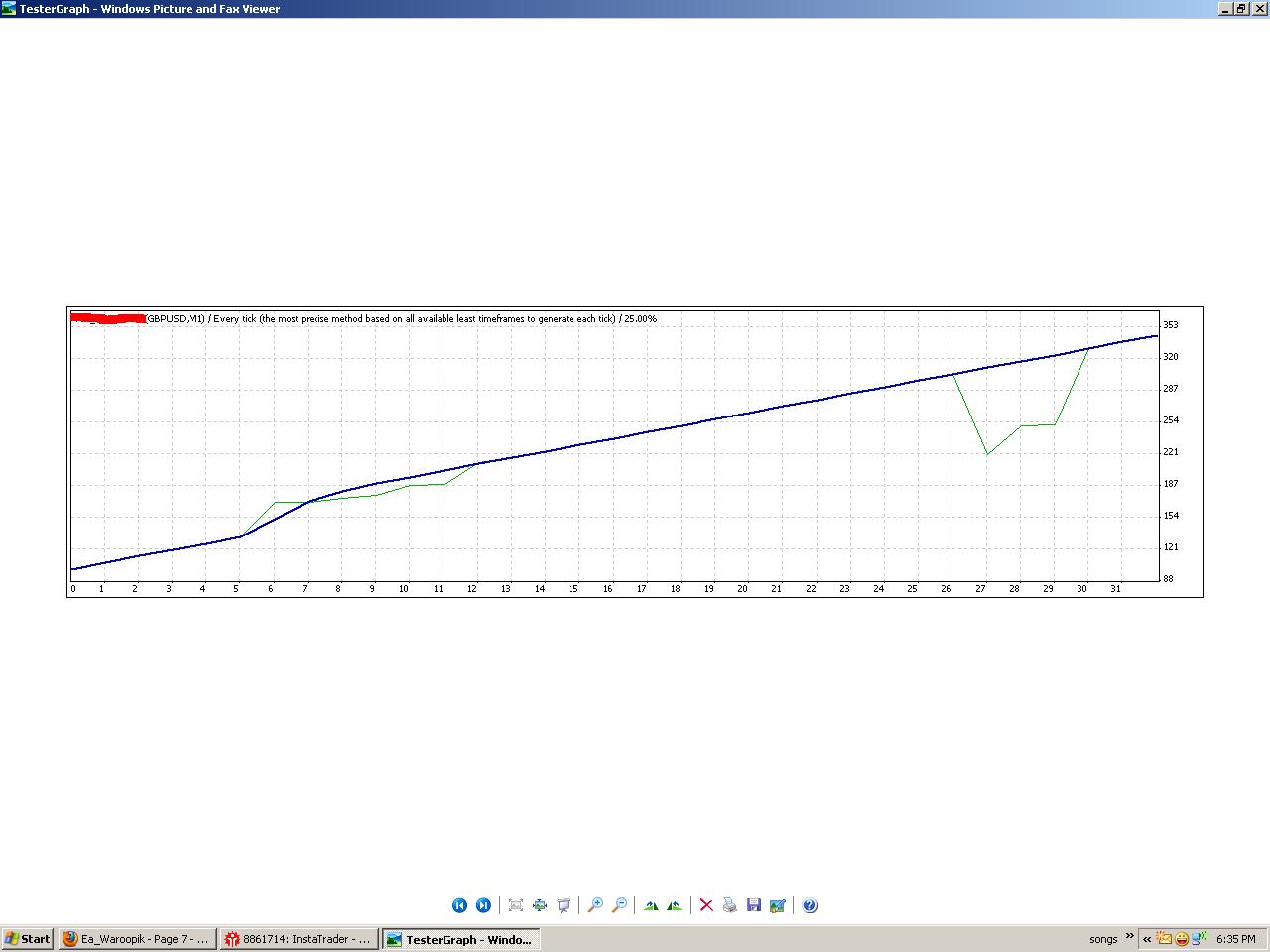Click the Yahoo Messenger tray icon

pos(1182,939)
